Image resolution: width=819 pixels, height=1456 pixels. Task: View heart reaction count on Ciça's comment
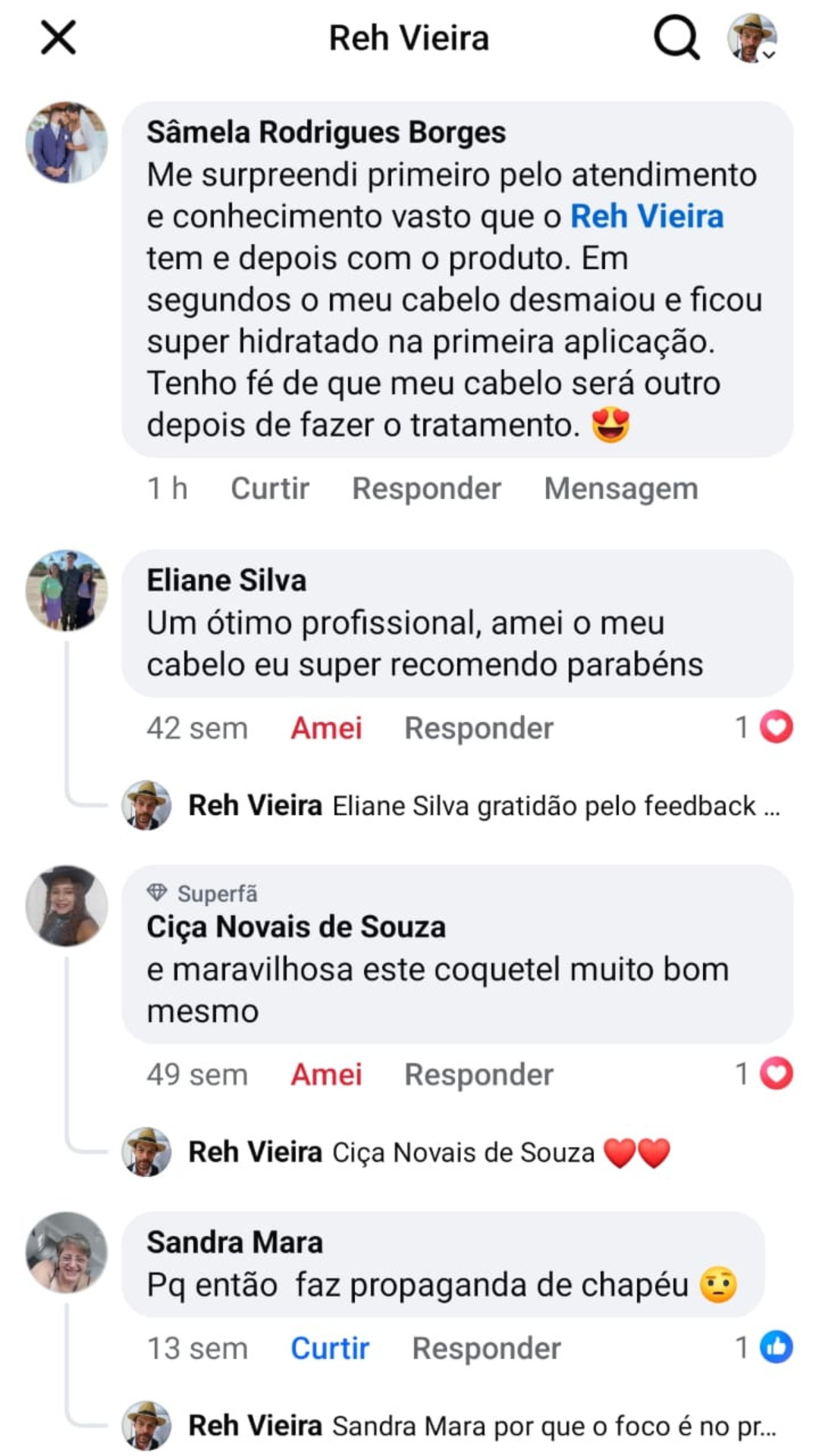(764, 1074)
